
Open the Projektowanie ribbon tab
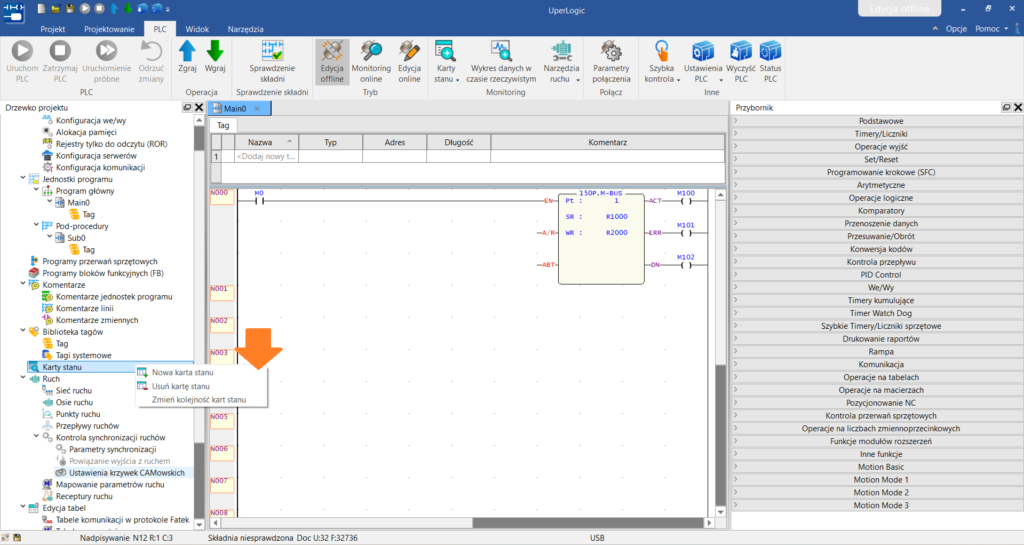point(109,29)
